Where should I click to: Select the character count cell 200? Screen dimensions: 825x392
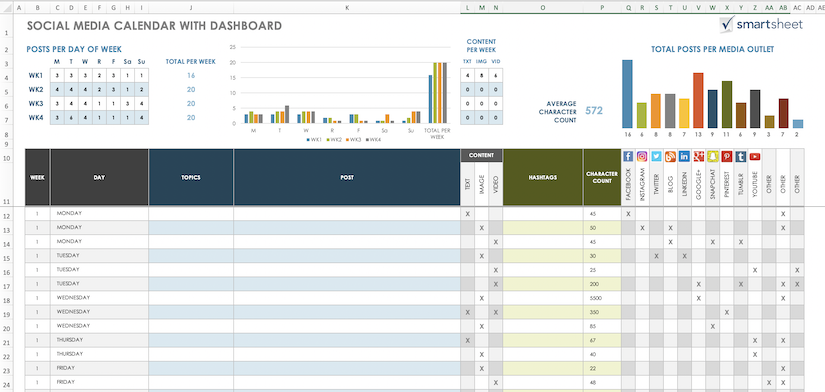click(x=602, y=284)
